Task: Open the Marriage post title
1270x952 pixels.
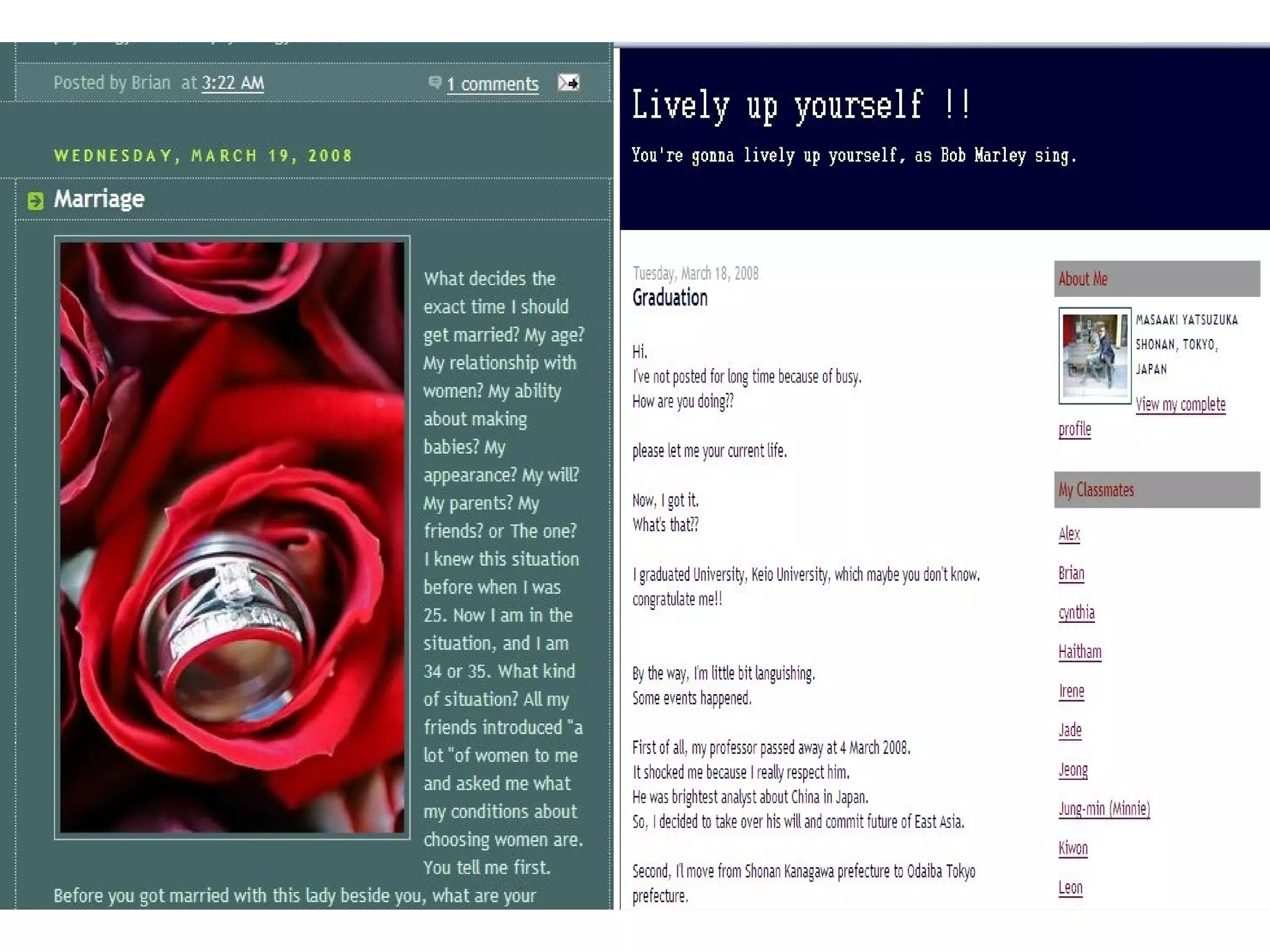Action: [x=99, y=199]
